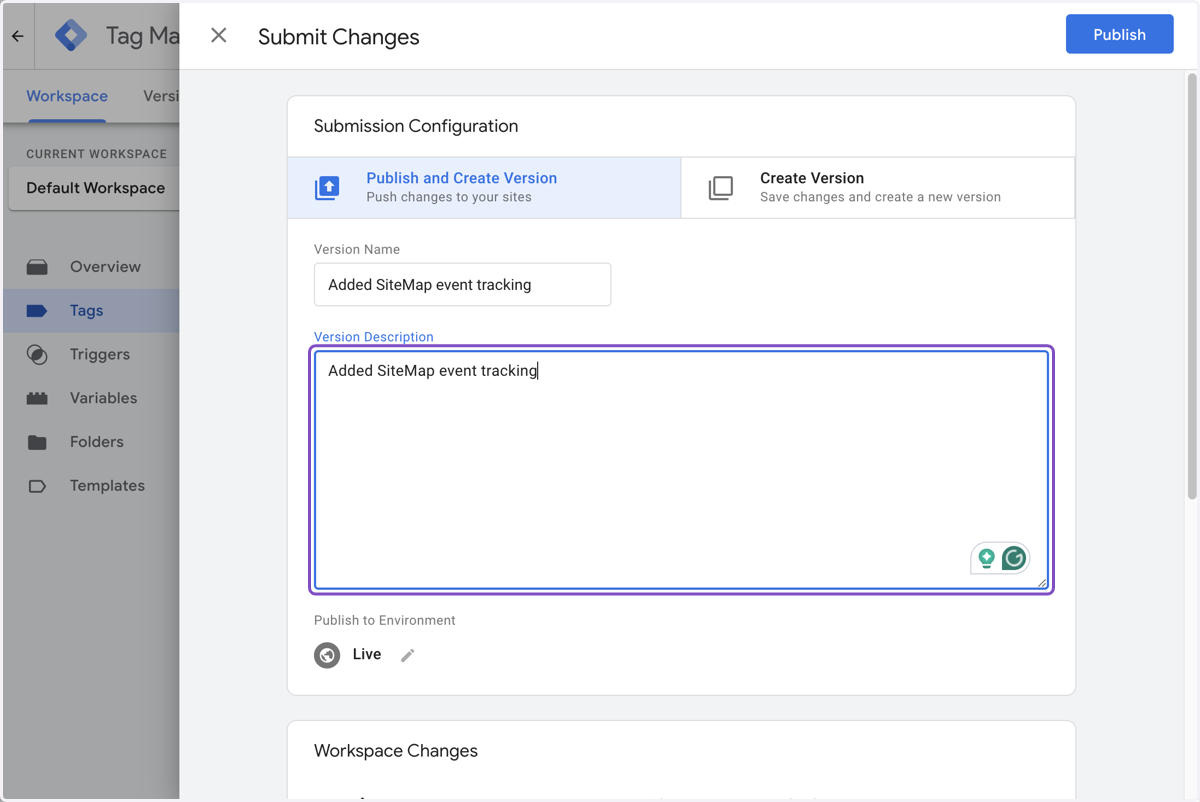This screenshot has height=802, width=1200.
Task: Open the Templates section in sidebar
Action: point(91,486)
